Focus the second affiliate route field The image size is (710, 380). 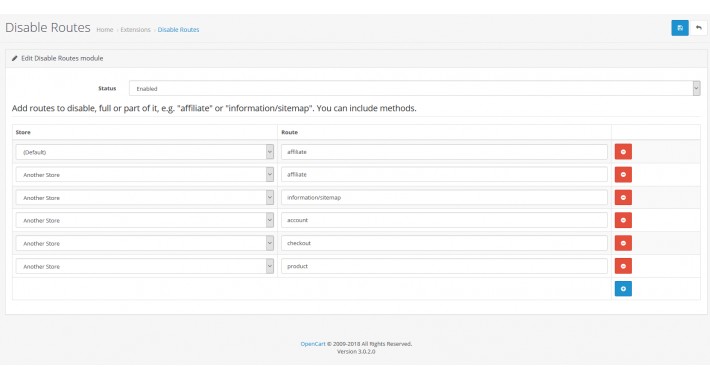[x=444, y=174]
